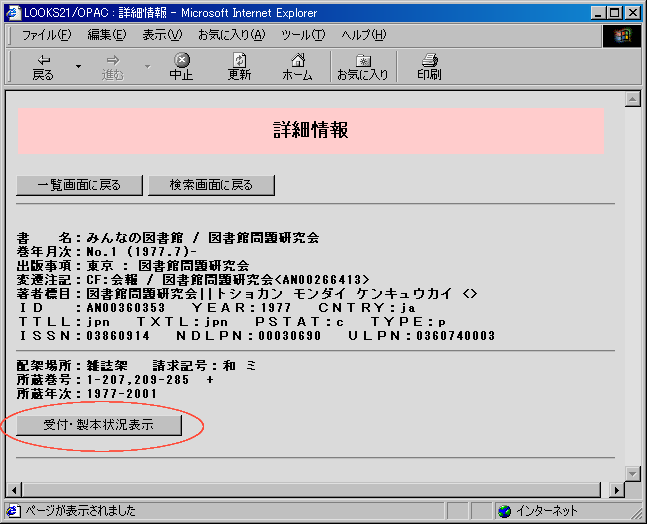
Task: Click the Stop (中止) toolbar icon
Action: tap(182, 67)
